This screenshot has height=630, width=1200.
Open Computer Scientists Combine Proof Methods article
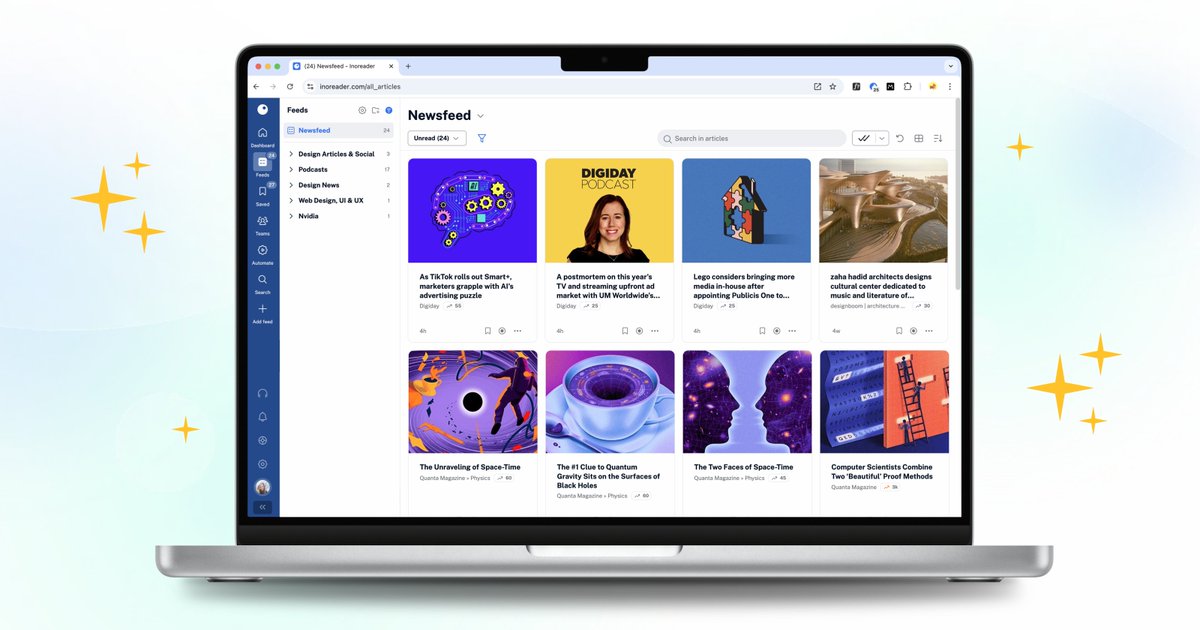(882, 472)
